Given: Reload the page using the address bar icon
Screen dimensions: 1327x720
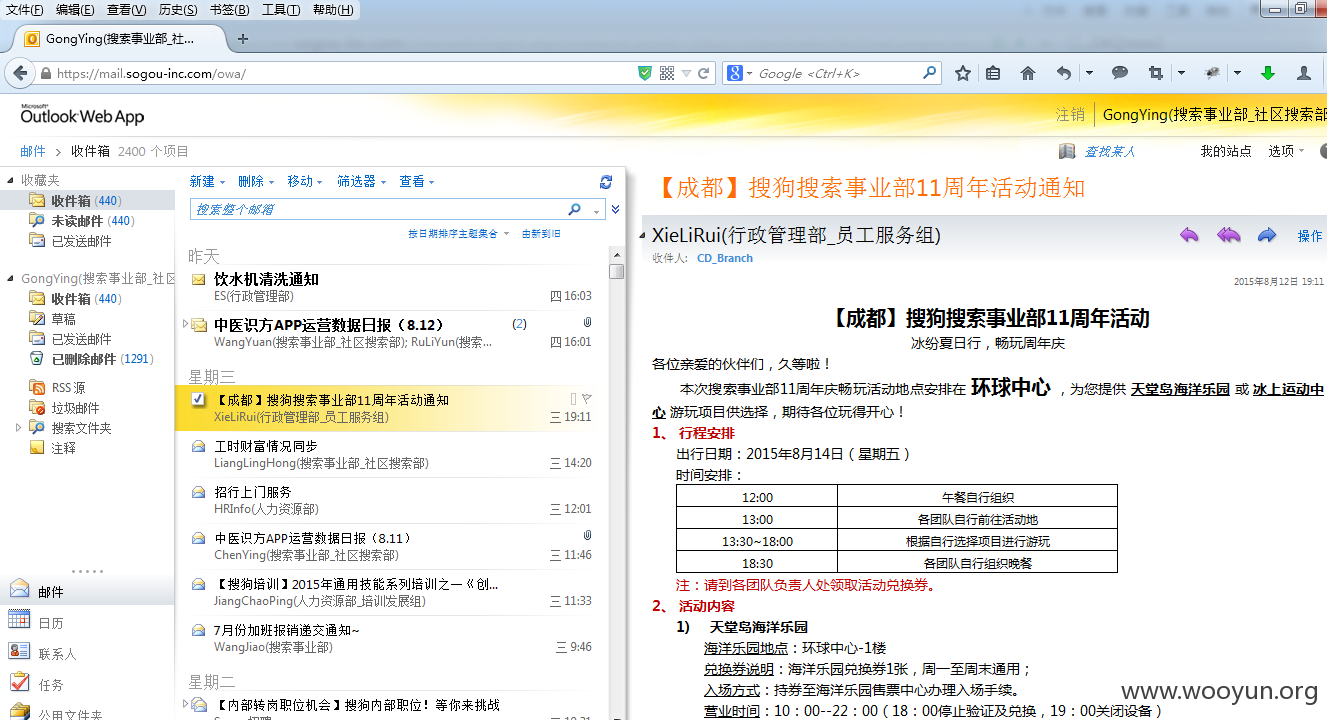Looking at the screenshot, I should click(x=704, y=73).
